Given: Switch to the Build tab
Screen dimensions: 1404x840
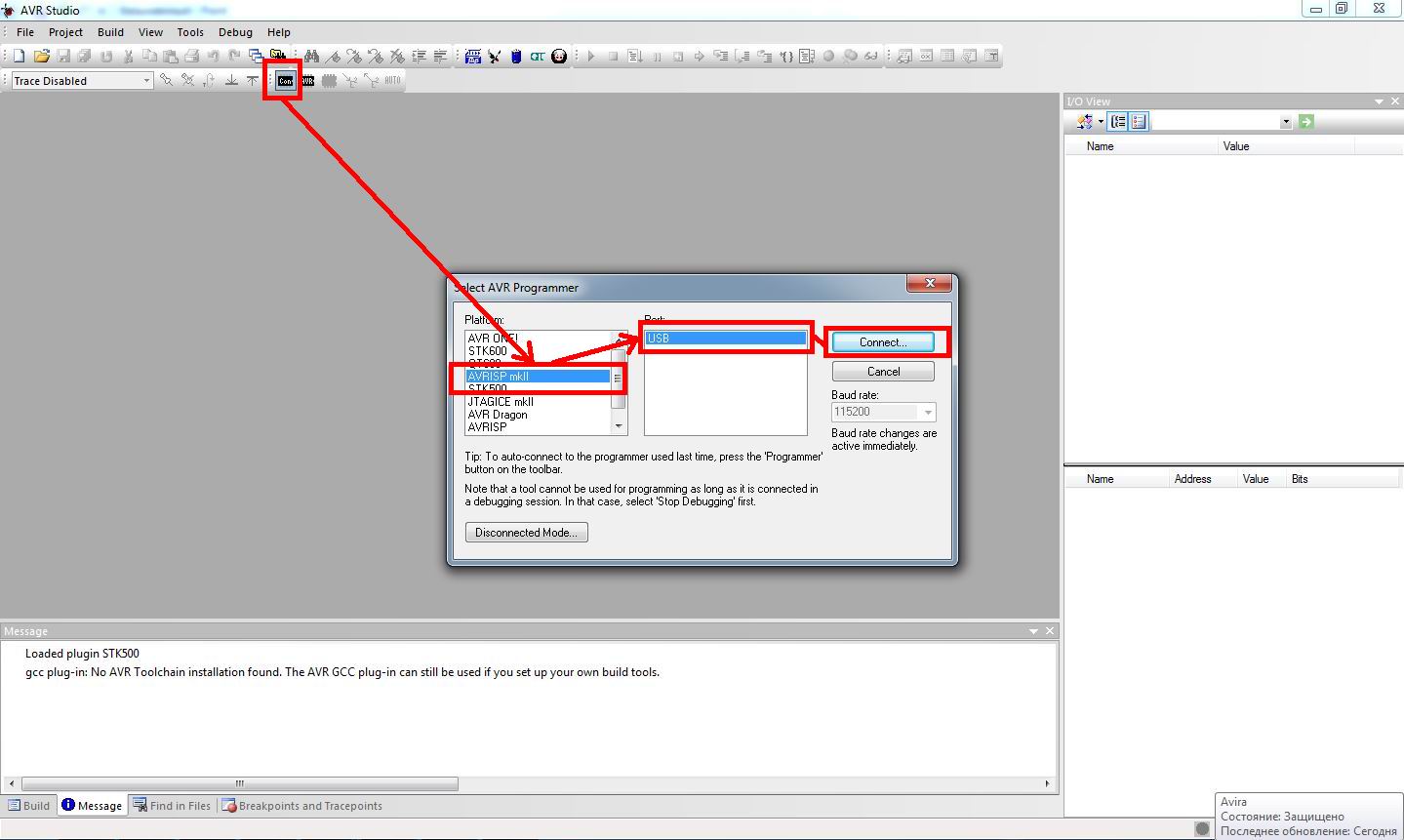Looking at the screenshot, I should pyautogui.click(x=29, y=806).
